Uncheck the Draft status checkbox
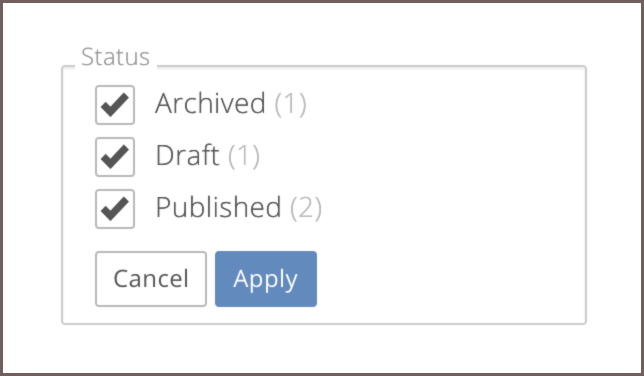The height and width of the screenshot is (376, 644). (x=115, y=157)
